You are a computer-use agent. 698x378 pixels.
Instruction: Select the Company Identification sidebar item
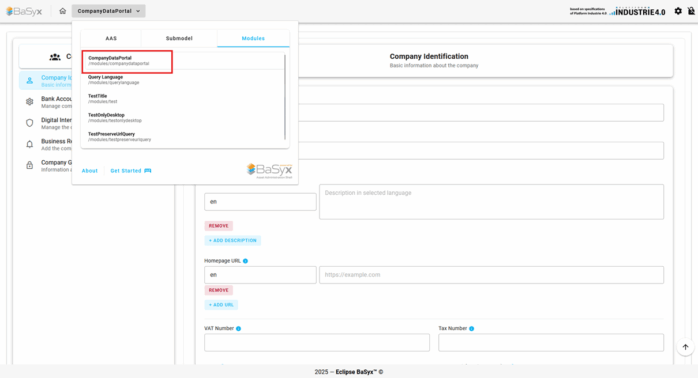click(46, 81)
